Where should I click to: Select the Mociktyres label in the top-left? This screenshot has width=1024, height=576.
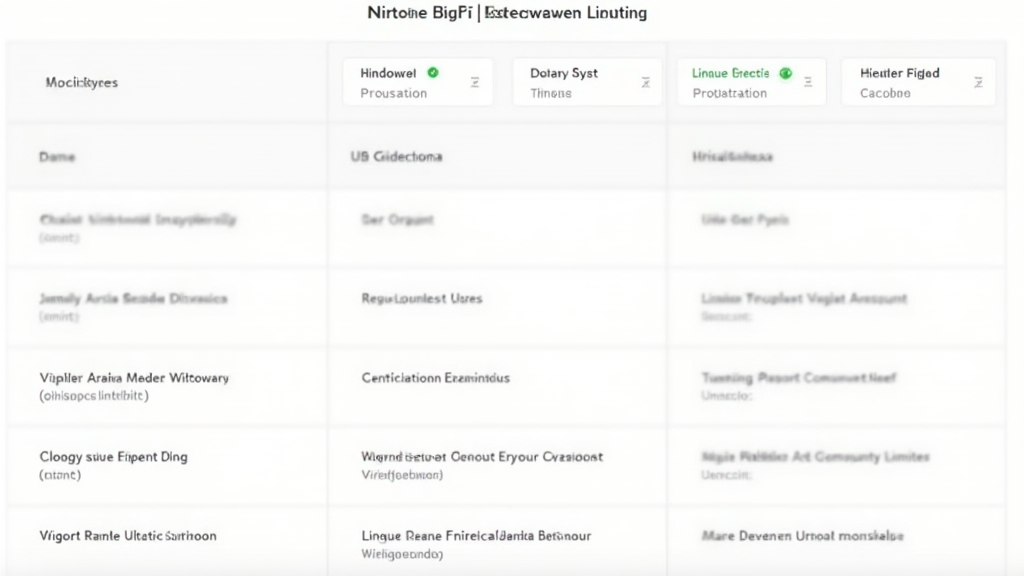point(81,82)
